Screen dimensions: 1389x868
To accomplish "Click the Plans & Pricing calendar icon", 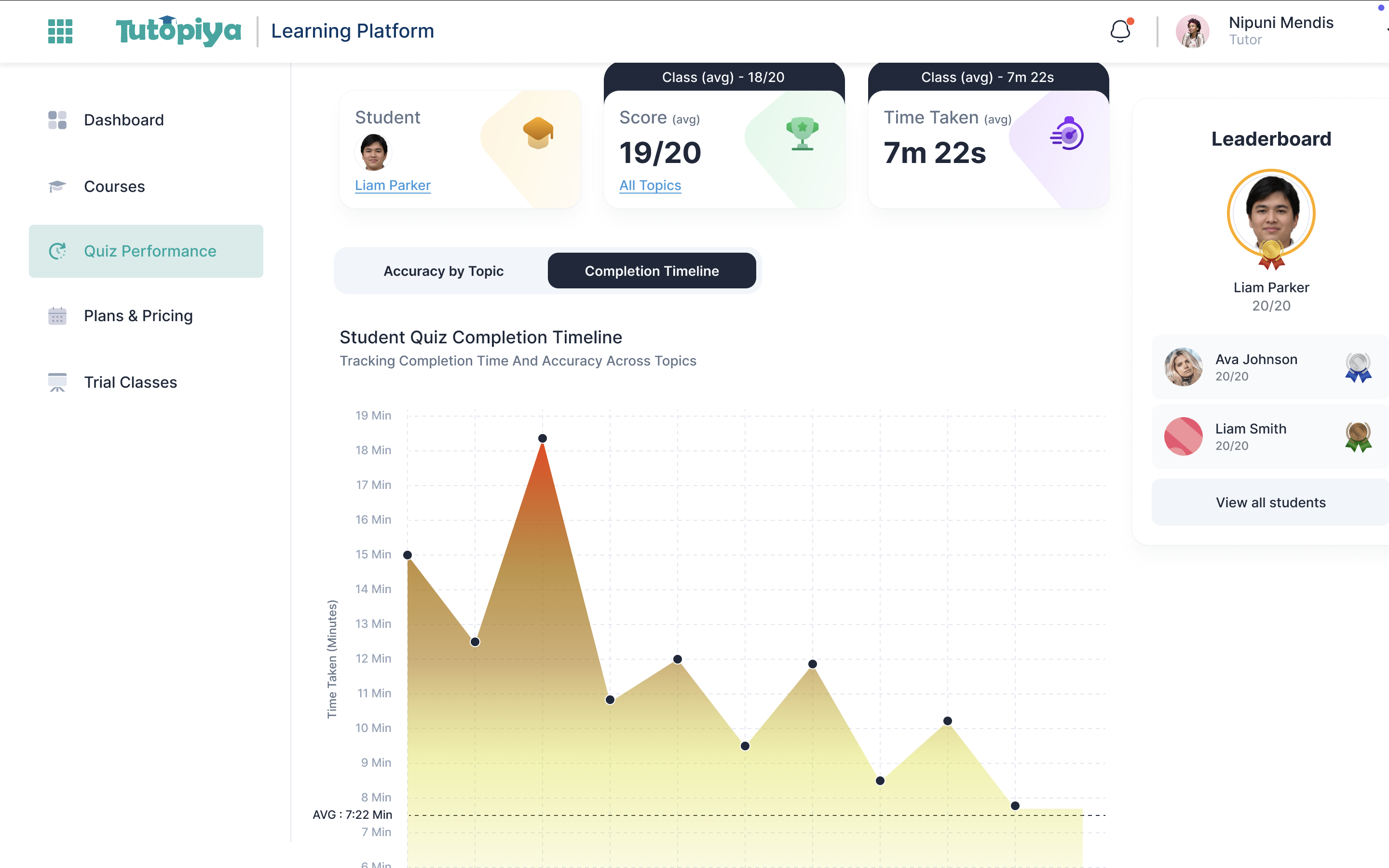I will [57, 316].
